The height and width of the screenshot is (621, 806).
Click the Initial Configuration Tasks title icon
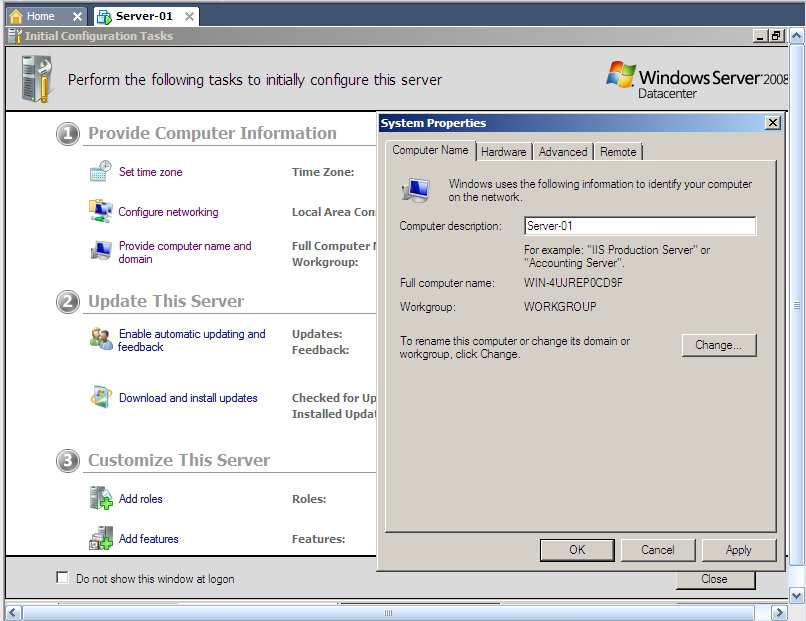(15, 36)
